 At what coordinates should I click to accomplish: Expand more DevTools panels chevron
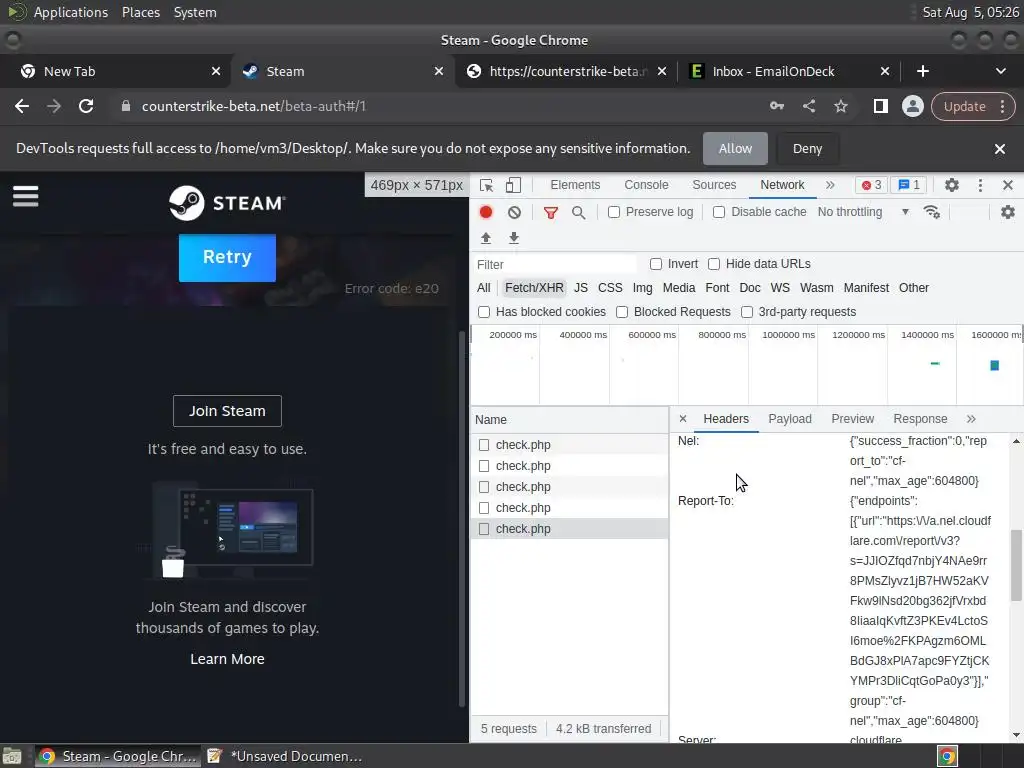(829, 185)
